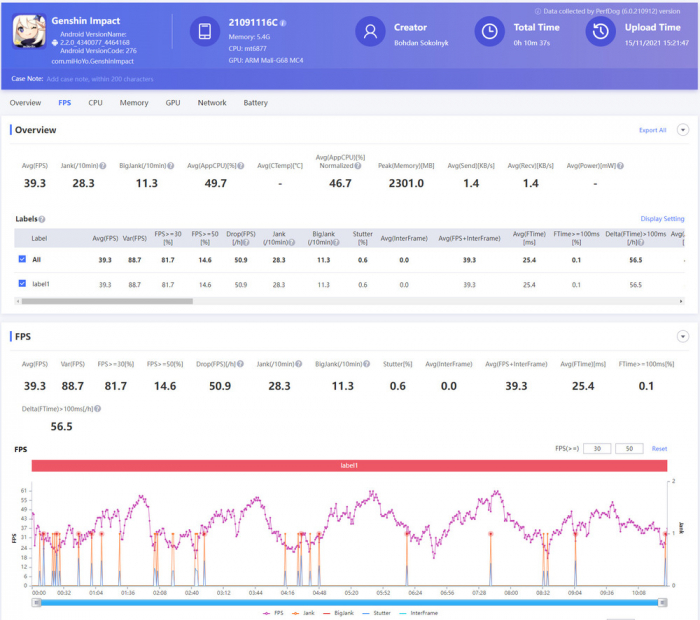Click the Export All link
The height and width of the screenshot is (620, 700).
pyautogui.click(x=652, y=130)
